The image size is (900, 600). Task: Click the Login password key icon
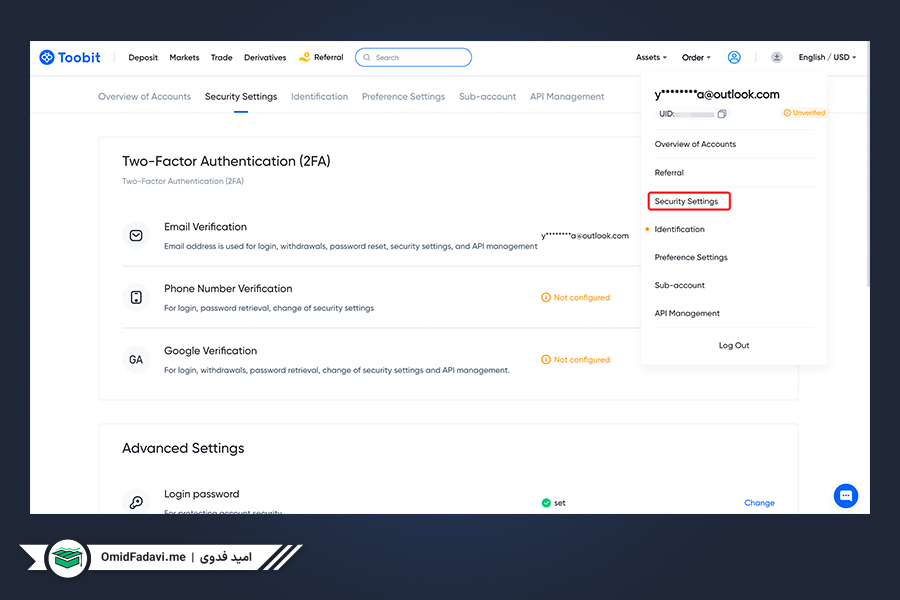(136, 502)
